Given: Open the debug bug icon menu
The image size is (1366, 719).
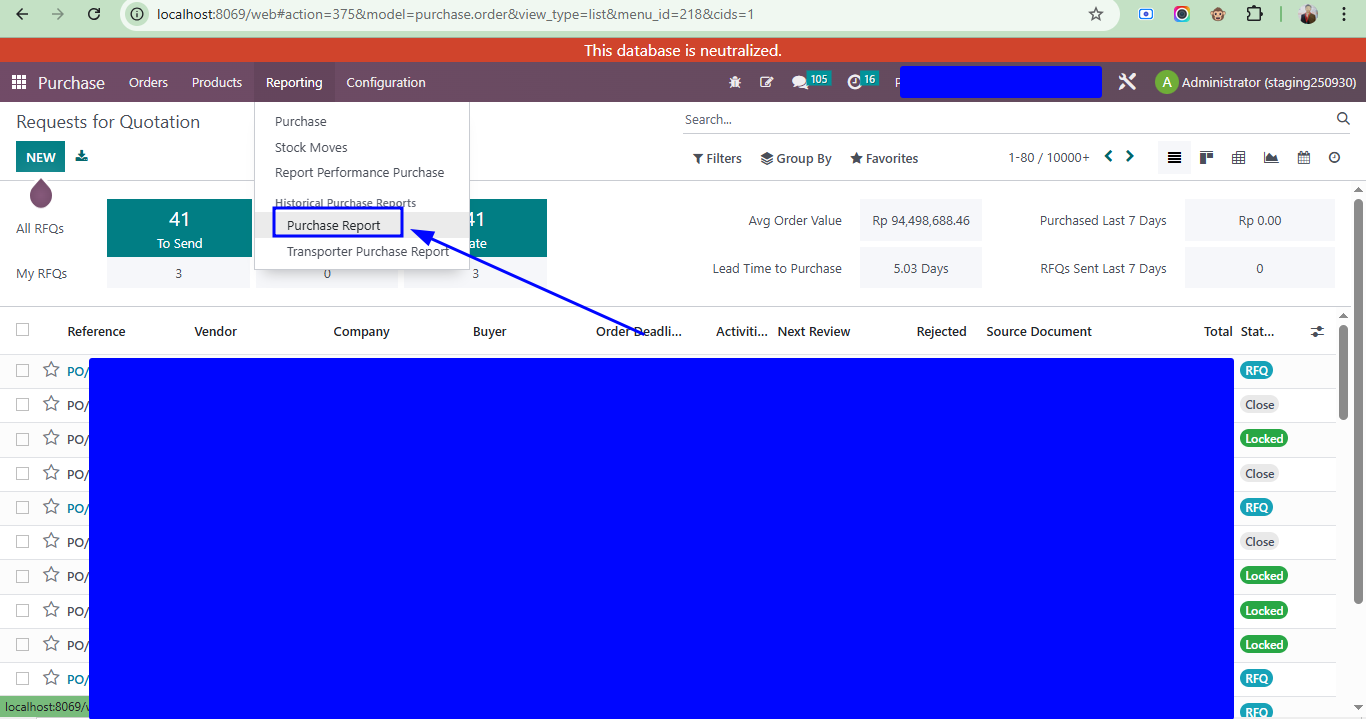Looking at the screenshot, I should tap(736, 82).
